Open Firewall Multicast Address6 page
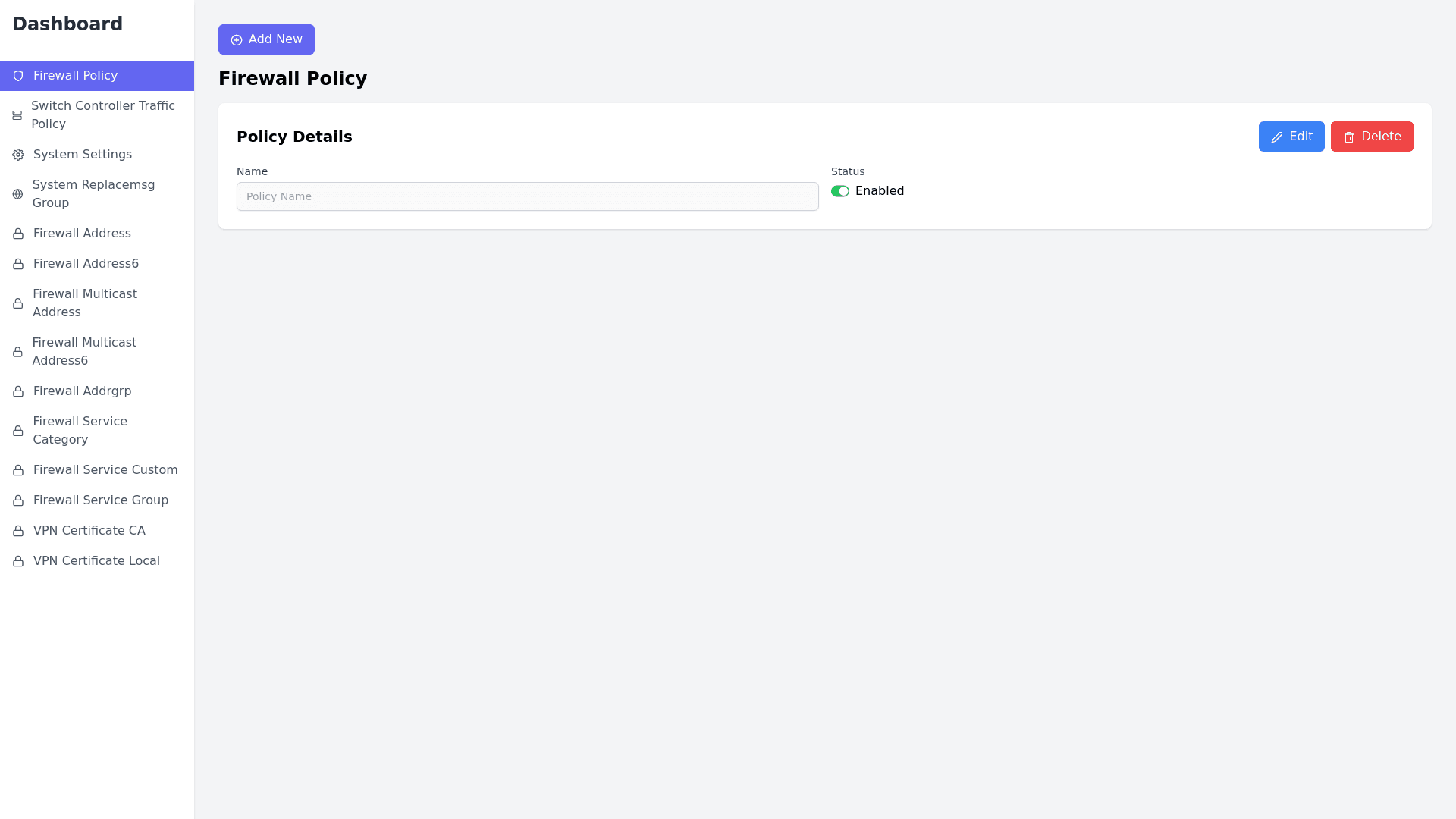1456x819 pixels. 84,352
